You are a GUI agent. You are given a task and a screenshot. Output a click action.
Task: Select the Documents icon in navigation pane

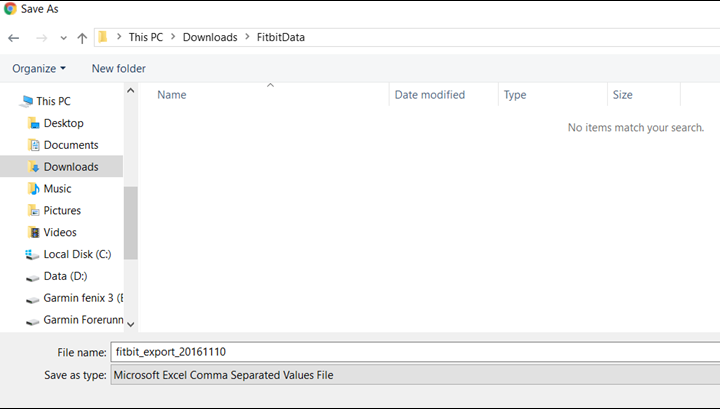click(33, 145)
